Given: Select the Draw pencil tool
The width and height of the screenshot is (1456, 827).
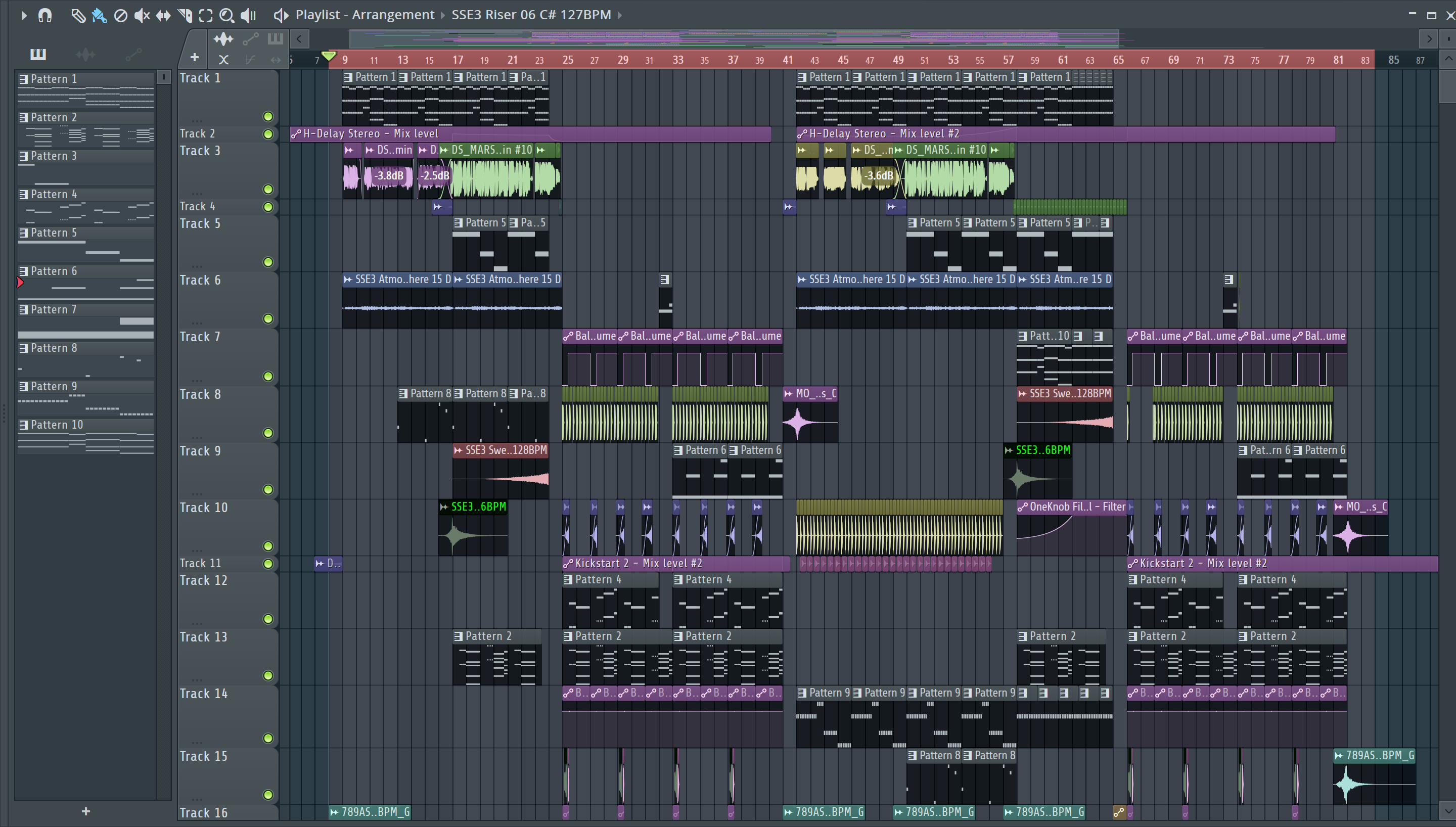Looking at the screenshot, I should click(78, 15).
